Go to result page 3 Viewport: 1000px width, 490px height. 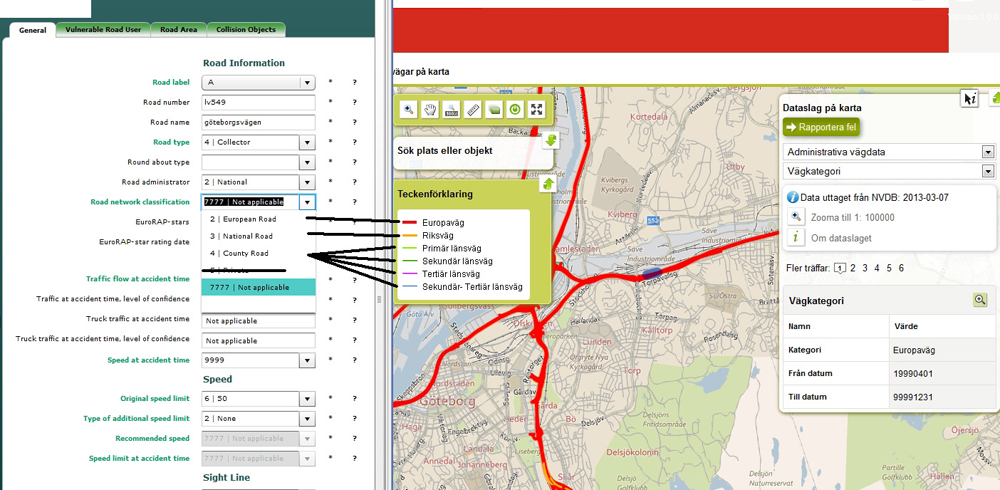click(865, 268)
